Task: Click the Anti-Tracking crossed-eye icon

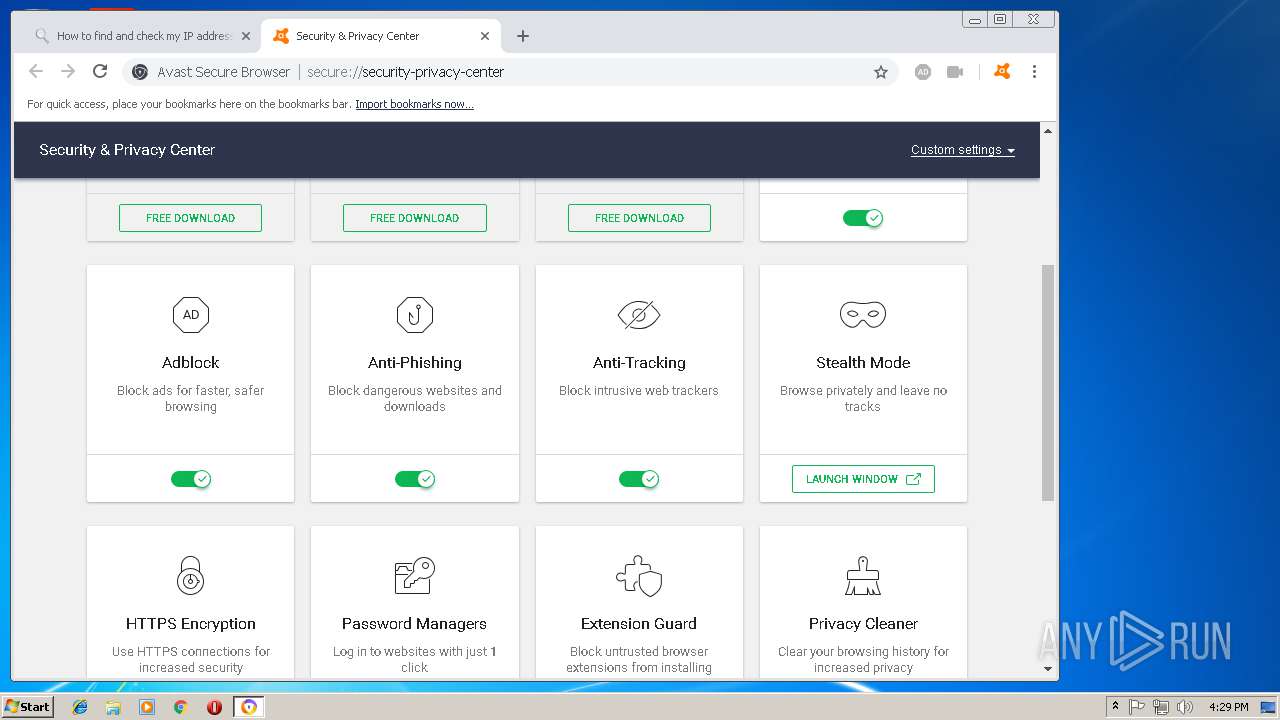Action: [x=639, y=315]
